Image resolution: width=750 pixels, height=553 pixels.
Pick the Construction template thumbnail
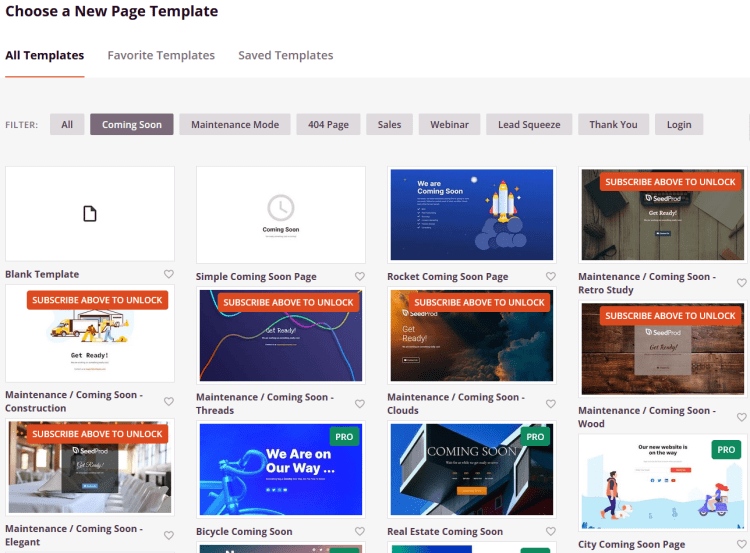click(x=90, y=333)
